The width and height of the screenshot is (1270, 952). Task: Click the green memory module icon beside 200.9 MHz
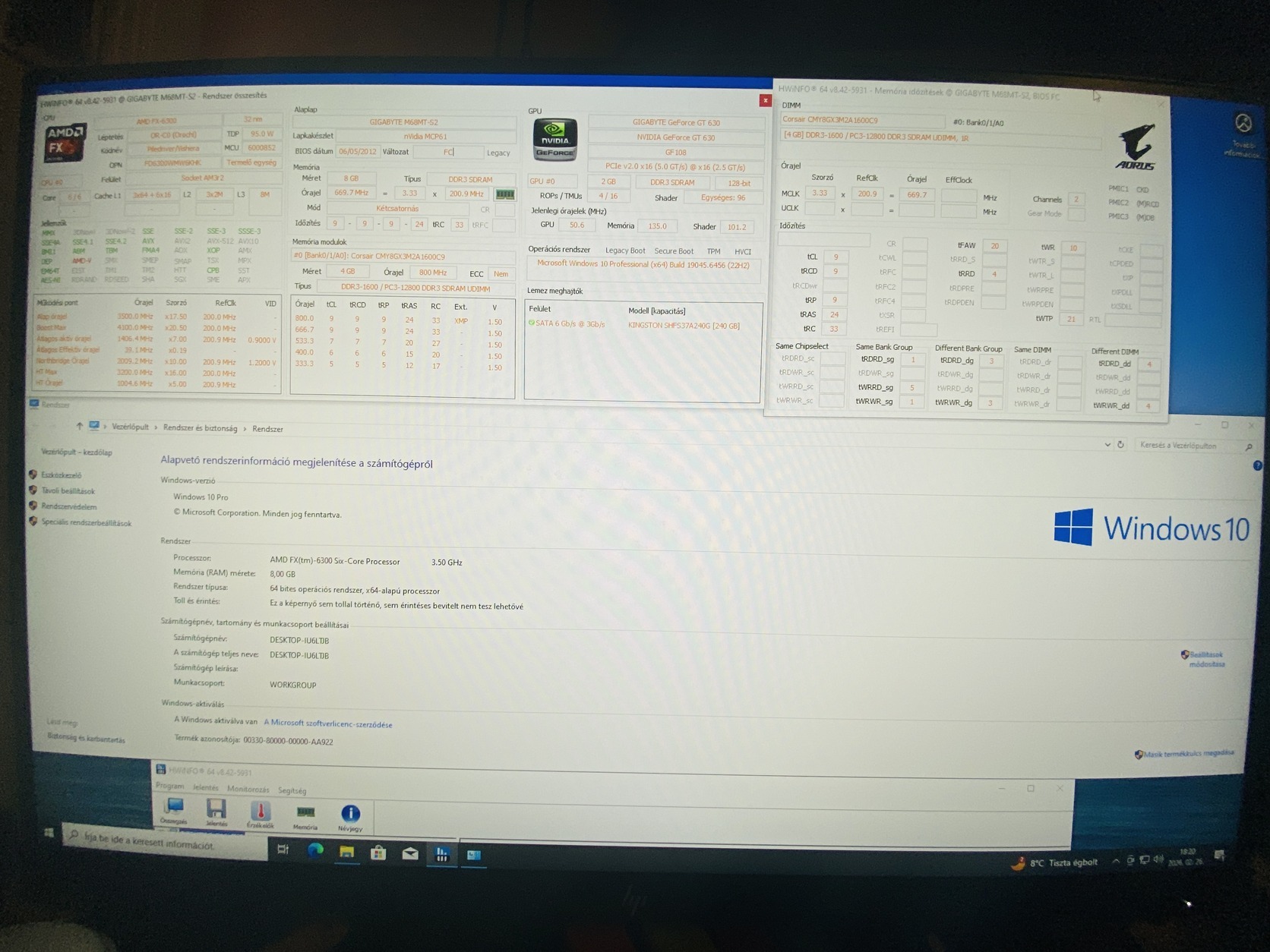[505, 194]
